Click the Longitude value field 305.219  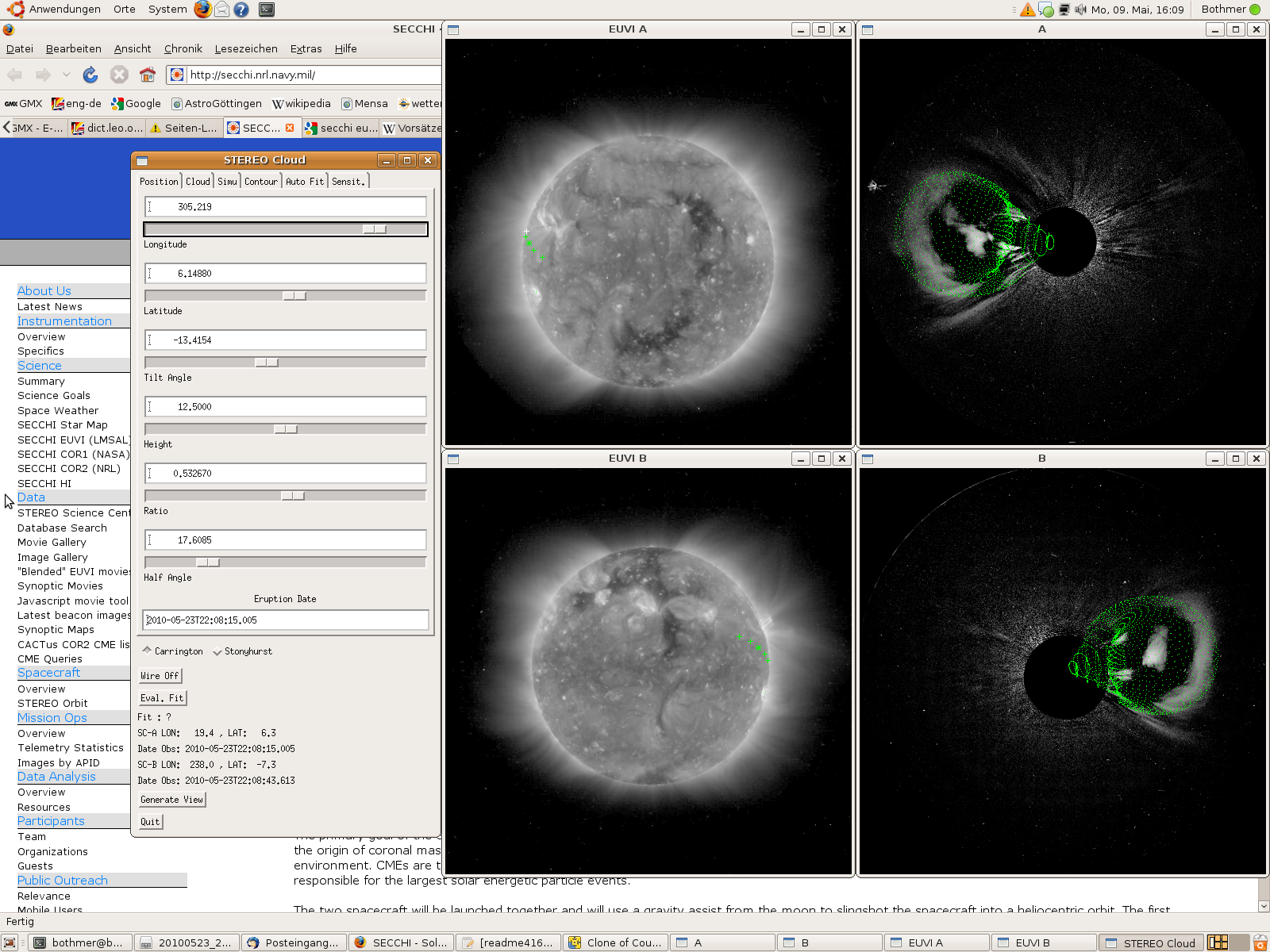pos(286,207)
